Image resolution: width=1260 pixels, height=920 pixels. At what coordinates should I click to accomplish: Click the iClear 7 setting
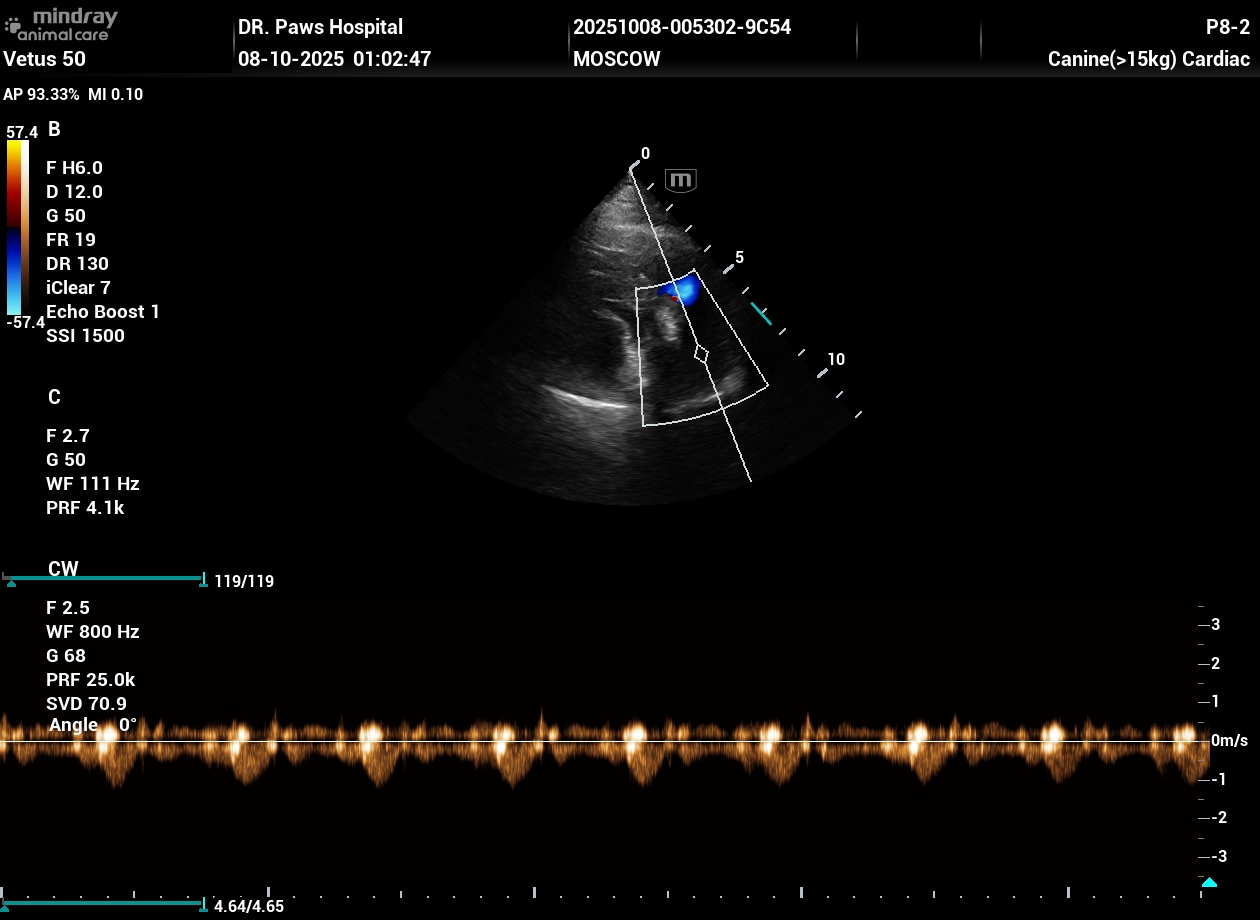coord(78,288)
